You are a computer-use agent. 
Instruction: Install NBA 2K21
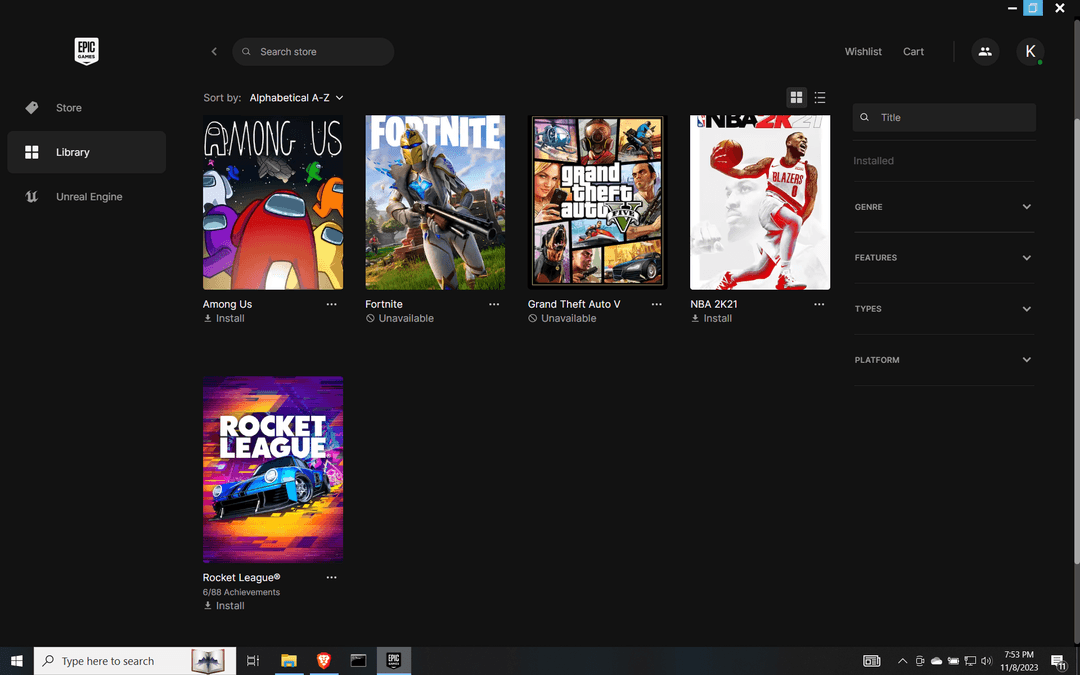point(712,318)
